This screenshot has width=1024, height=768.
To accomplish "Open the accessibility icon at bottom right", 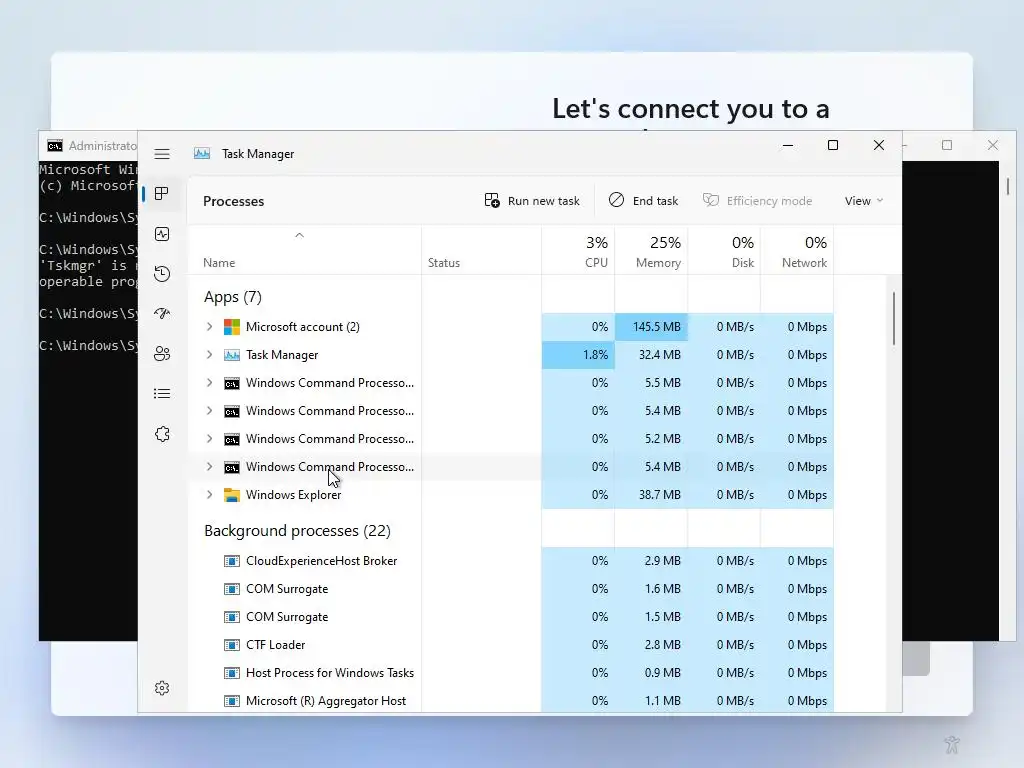I will pos(952,744).
